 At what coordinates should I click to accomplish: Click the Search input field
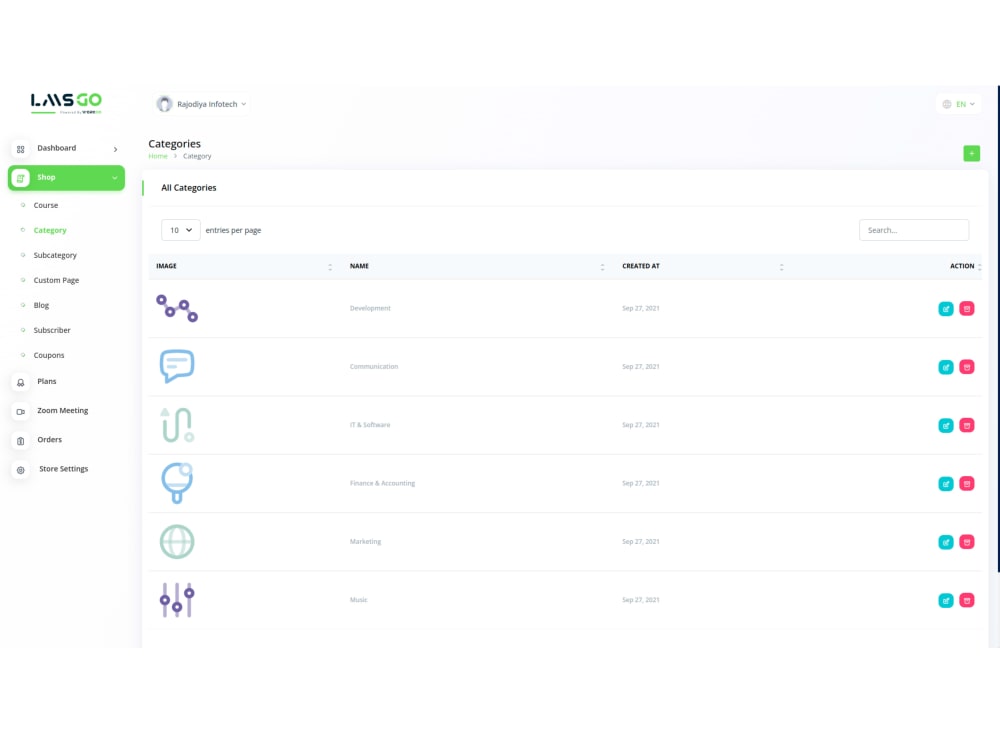point(913,230)
